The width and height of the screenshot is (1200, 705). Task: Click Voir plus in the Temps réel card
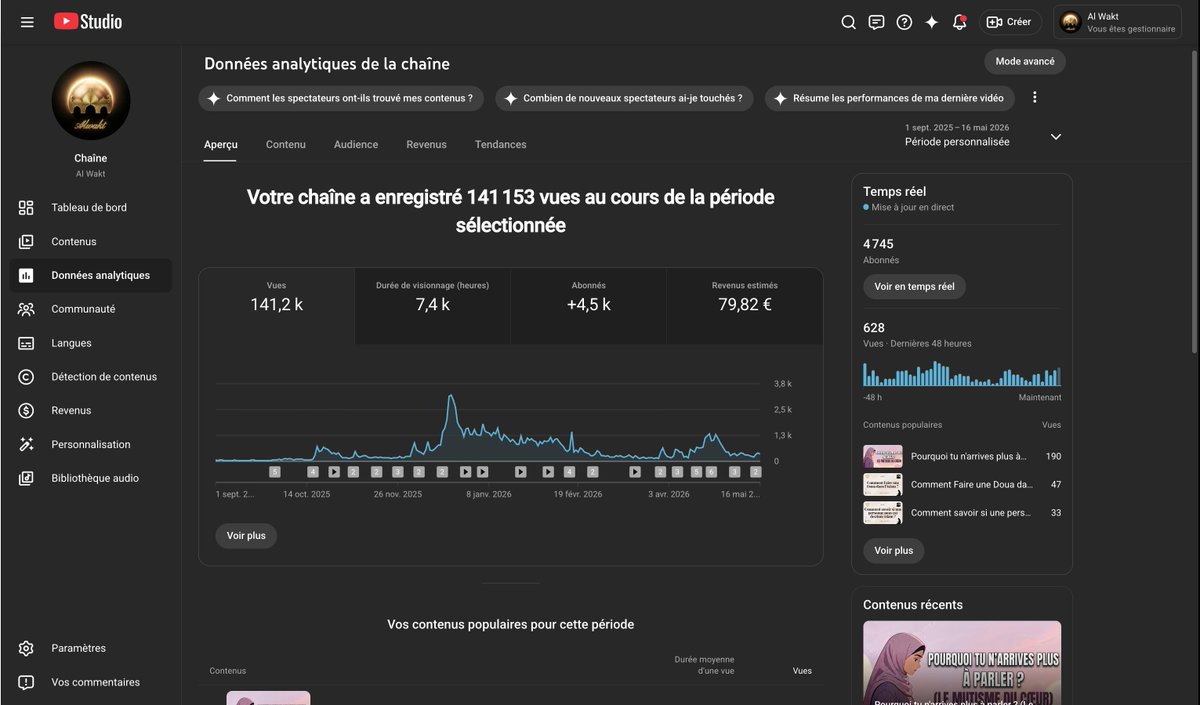(894, 551)
